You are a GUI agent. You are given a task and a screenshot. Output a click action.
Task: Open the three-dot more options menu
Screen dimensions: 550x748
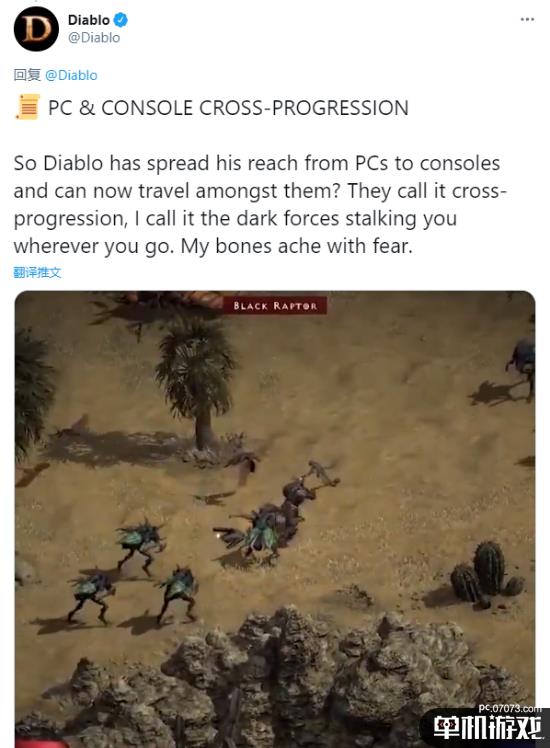coord(527,20)
